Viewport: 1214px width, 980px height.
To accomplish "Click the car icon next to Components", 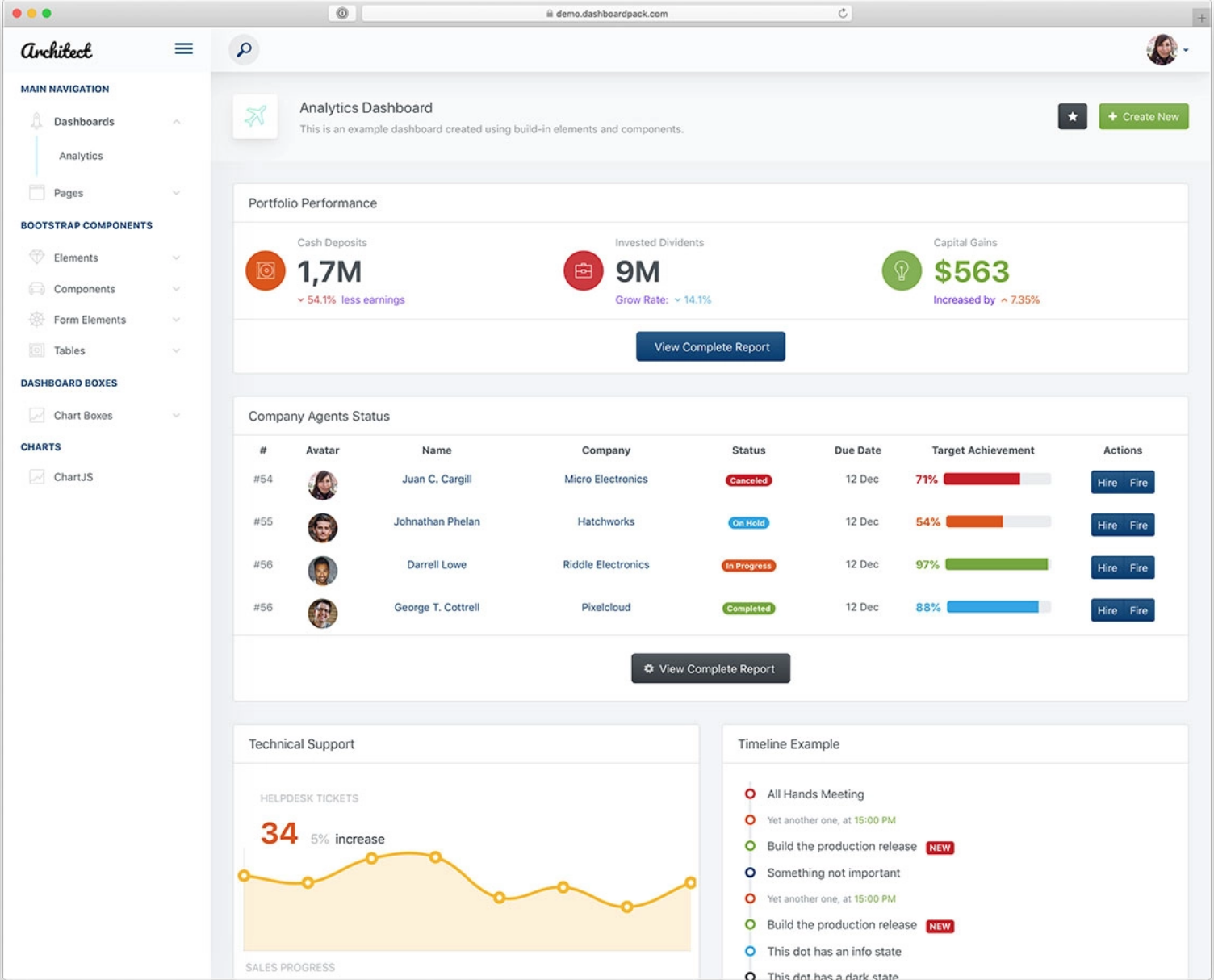I will pyautogui.click(x=36, y=288).
